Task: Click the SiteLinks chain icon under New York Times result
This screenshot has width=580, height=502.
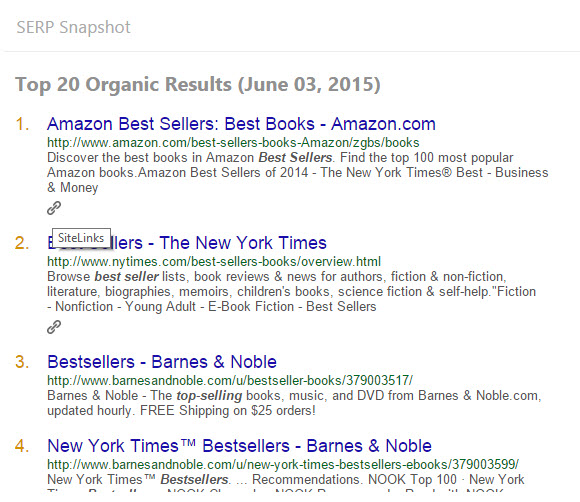Action: [54, 327]
